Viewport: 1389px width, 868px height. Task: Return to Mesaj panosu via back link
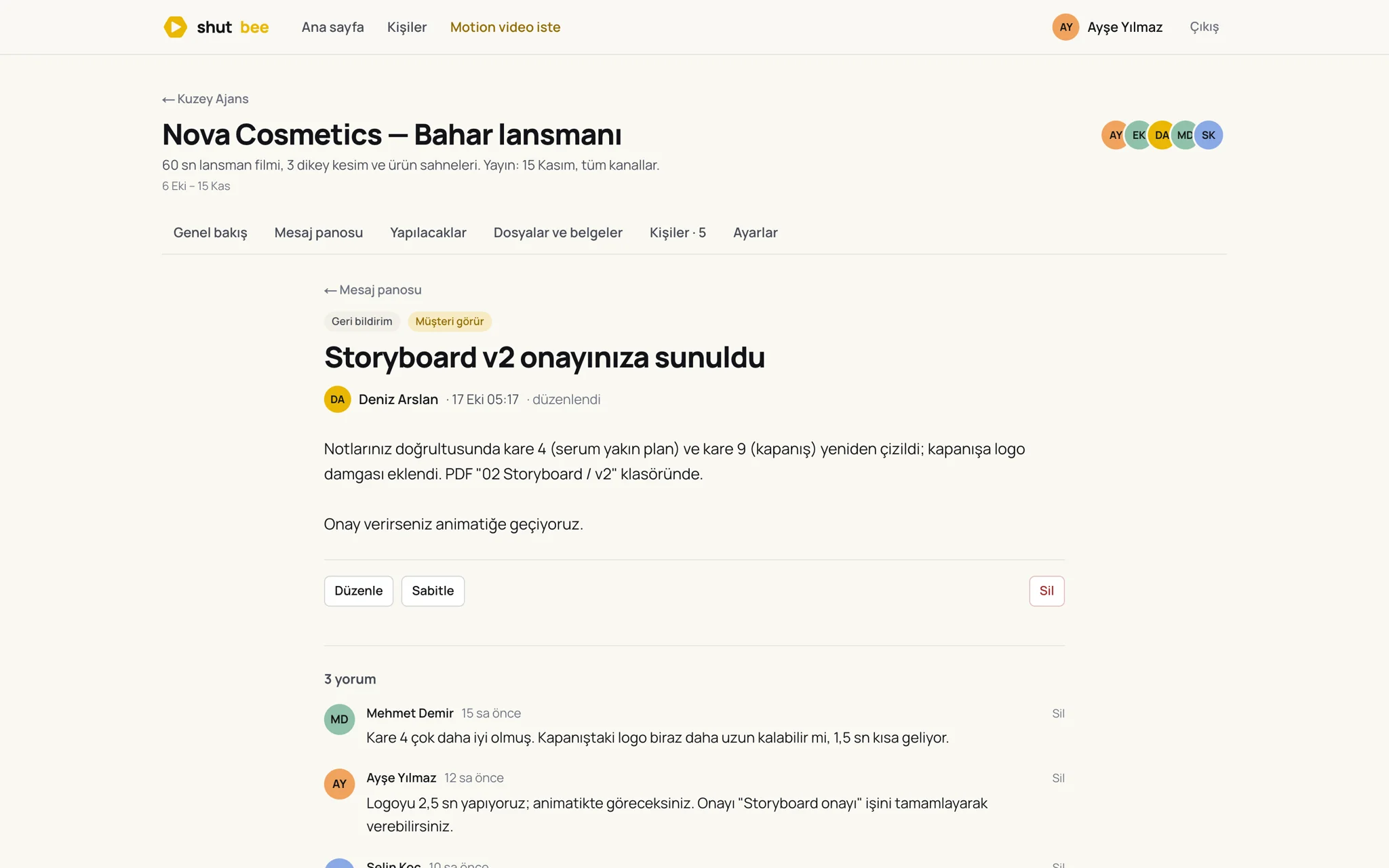pos(373,290)
